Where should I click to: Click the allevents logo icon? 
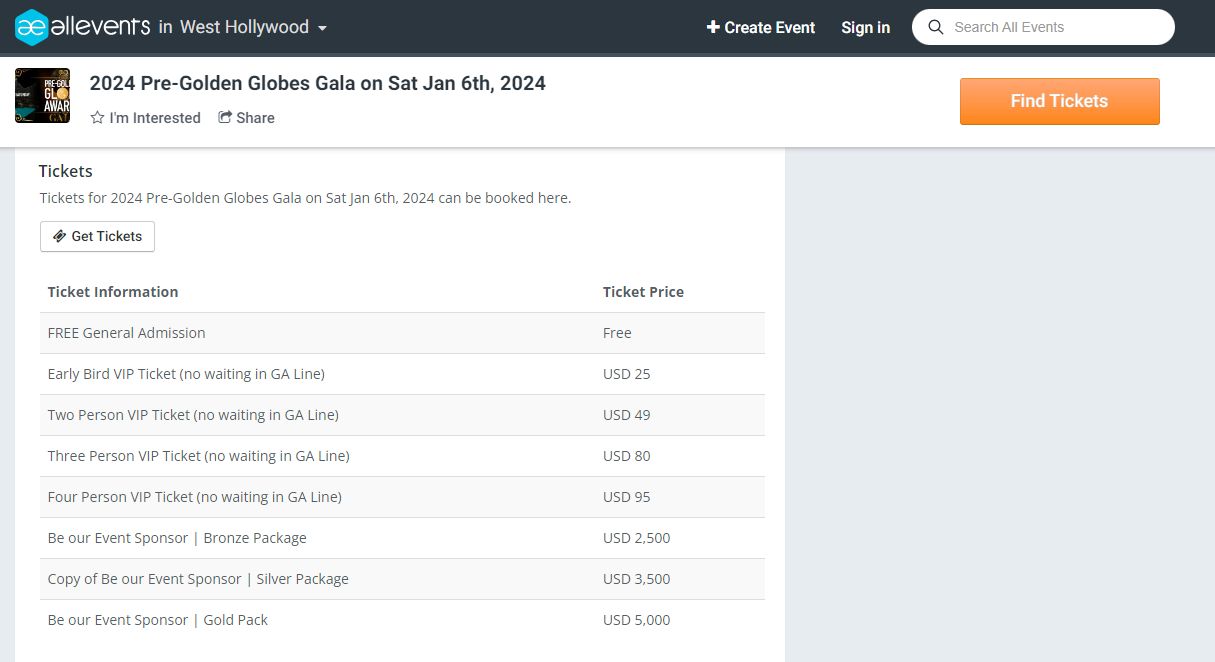32,27
